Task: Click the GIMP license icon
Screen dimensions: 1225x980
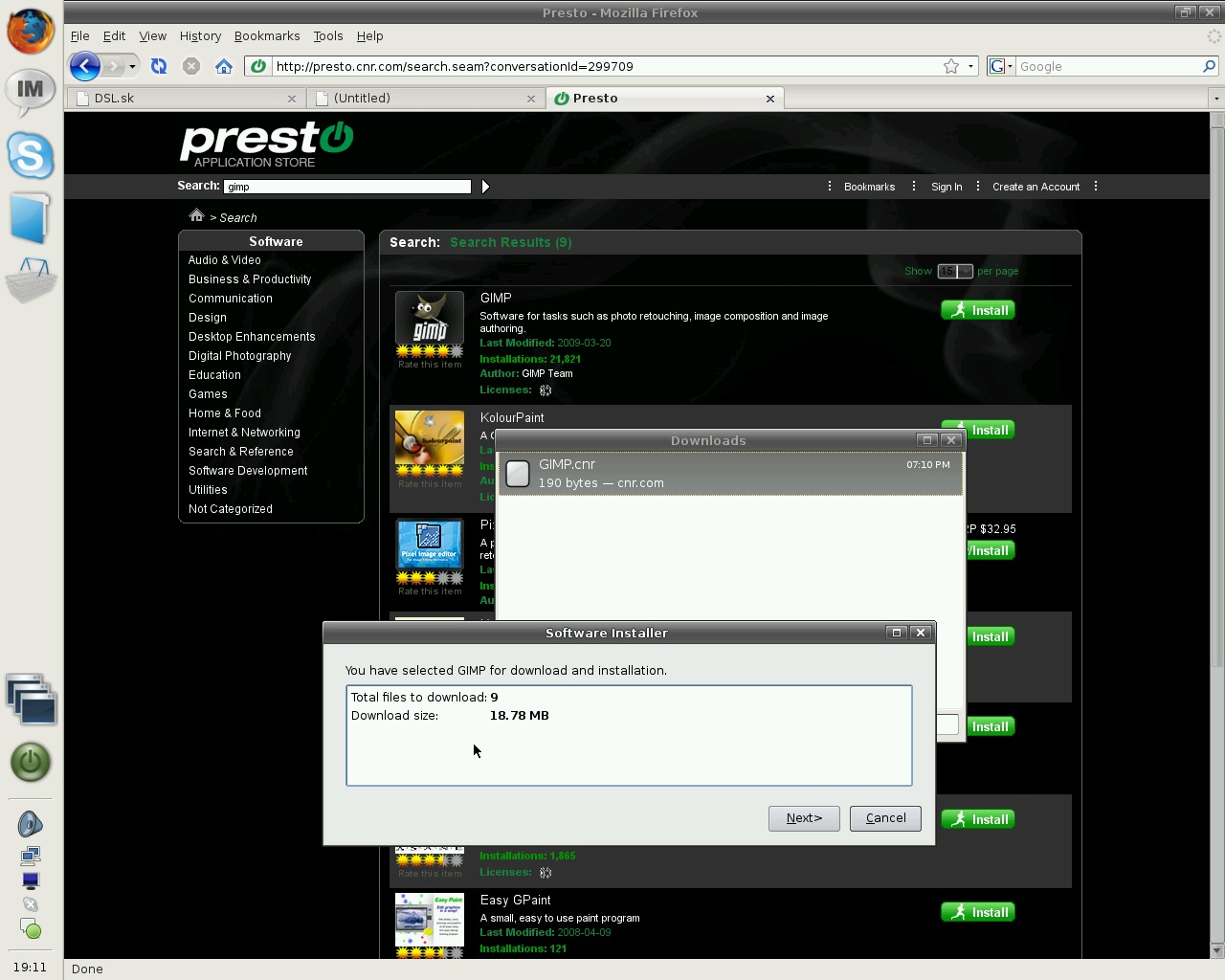Action: [x=546, y=390]
